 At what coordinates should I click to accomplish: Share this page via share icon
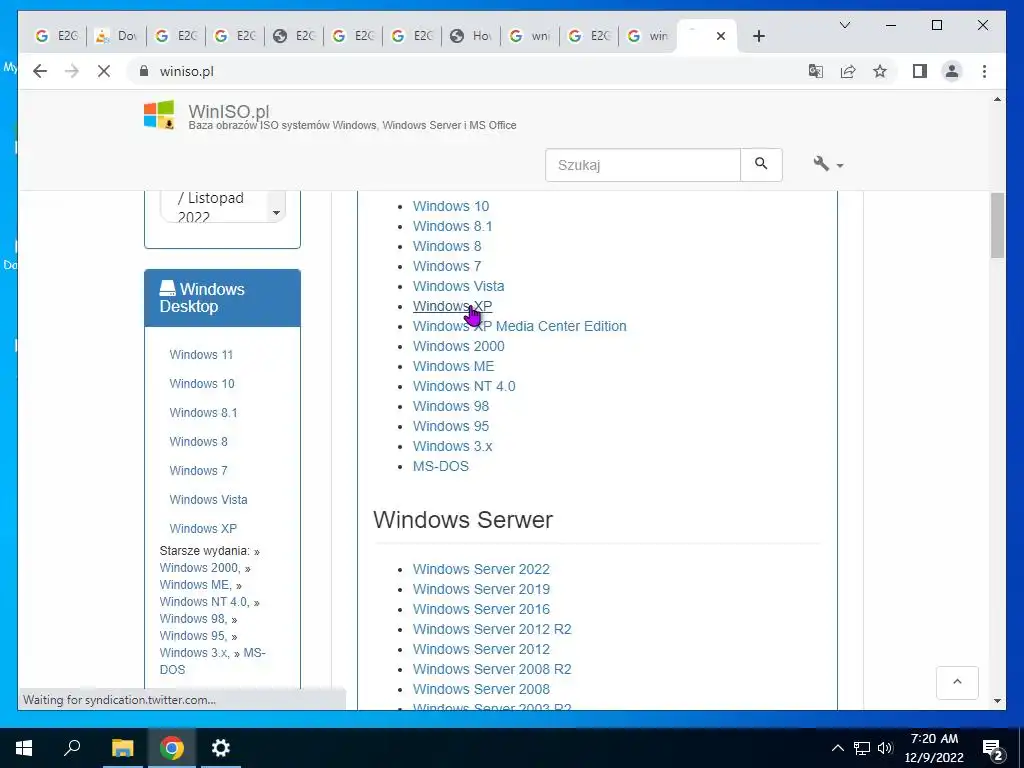(x=848, y=71)
